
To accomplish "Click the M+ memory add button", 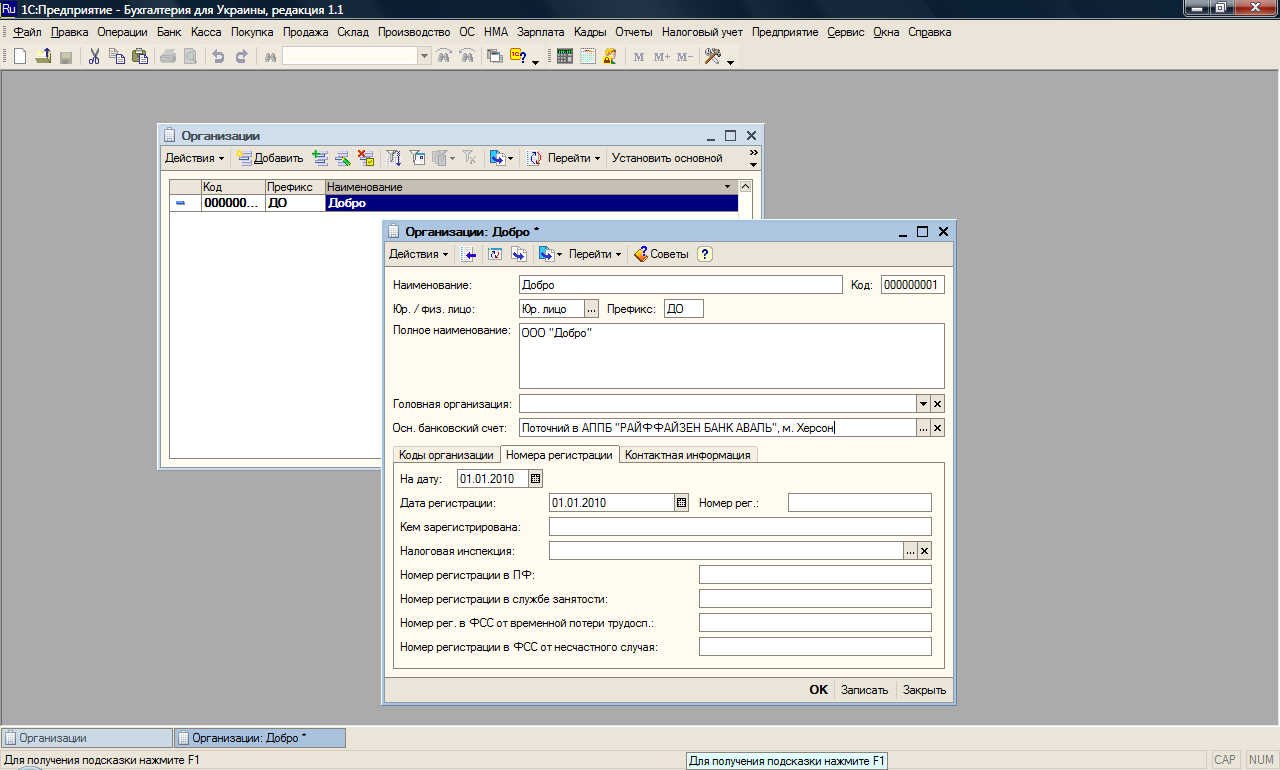I will pos(662,57).
